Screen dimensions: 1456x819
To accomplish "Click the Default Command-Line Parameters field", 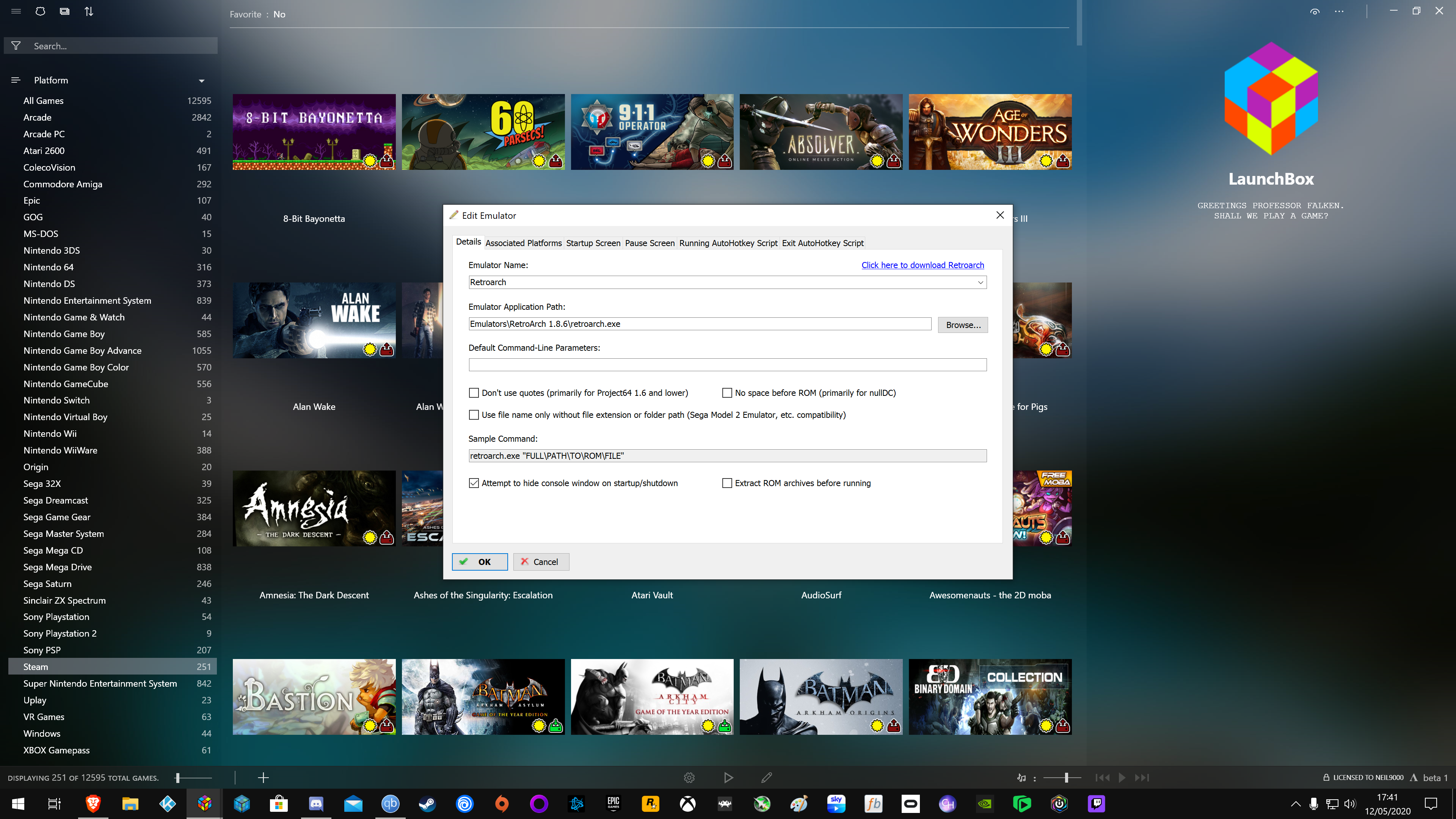I will pyautogui.click(x=728, y=365).
